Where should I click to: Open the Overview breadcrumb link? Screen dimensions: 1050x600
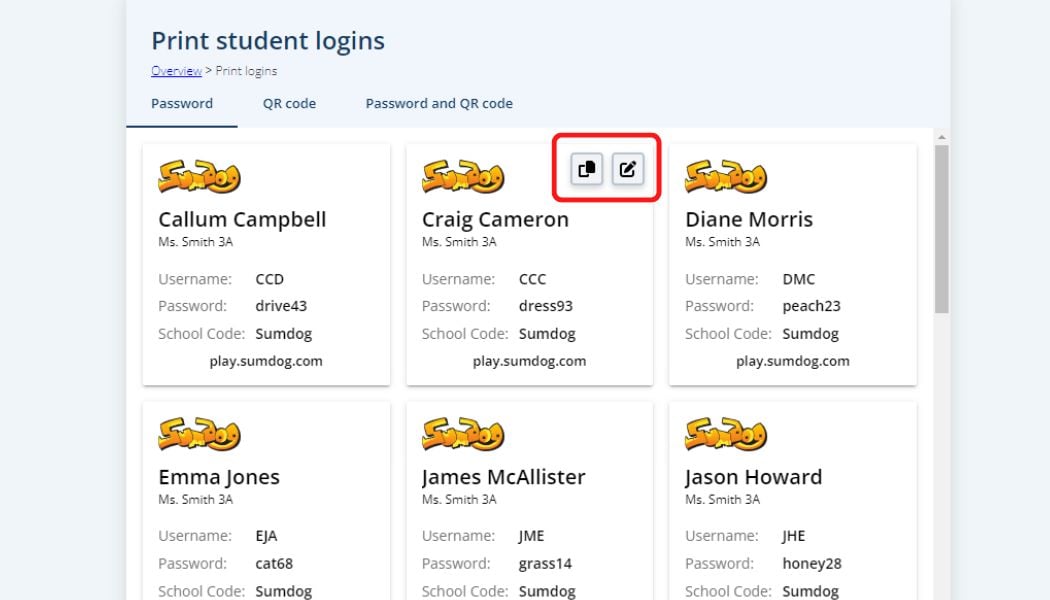click(x=175, y=70)
